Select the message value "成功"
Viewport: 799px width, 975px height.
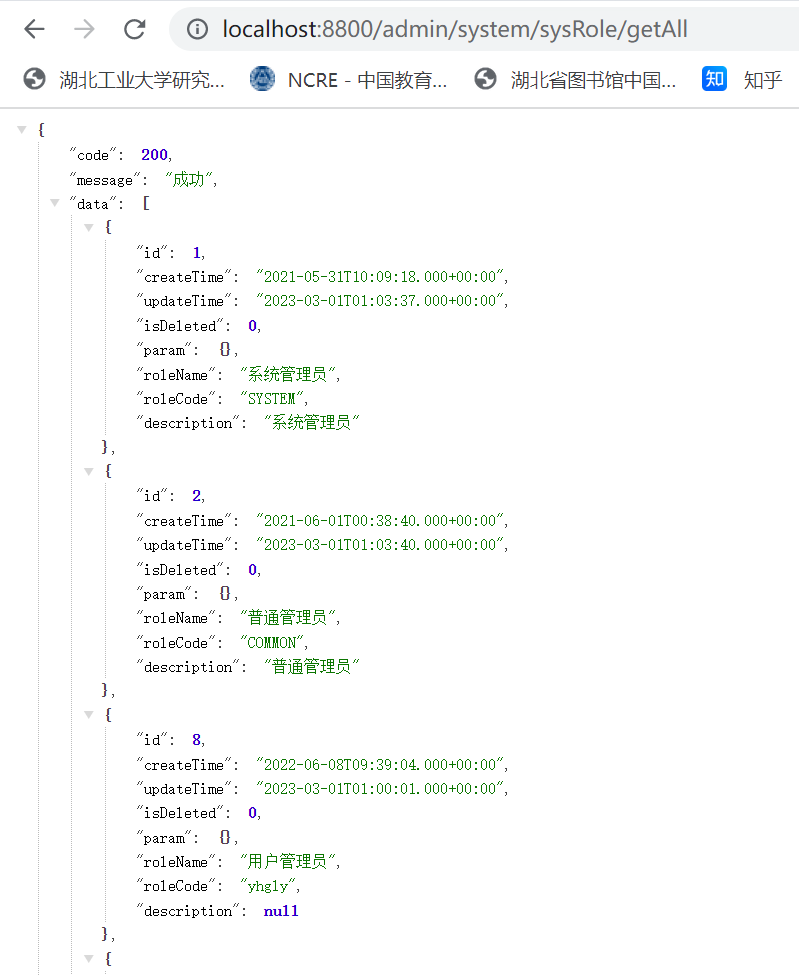click(x=189, y=180)
